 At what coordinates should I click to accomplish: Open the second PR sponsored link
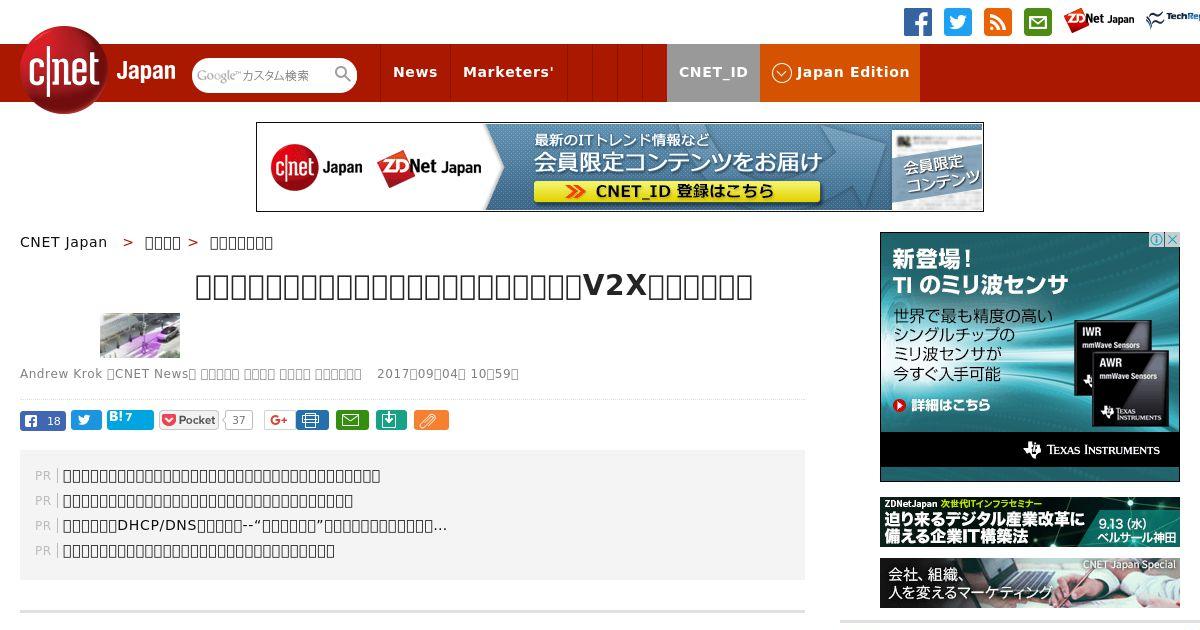208,501
